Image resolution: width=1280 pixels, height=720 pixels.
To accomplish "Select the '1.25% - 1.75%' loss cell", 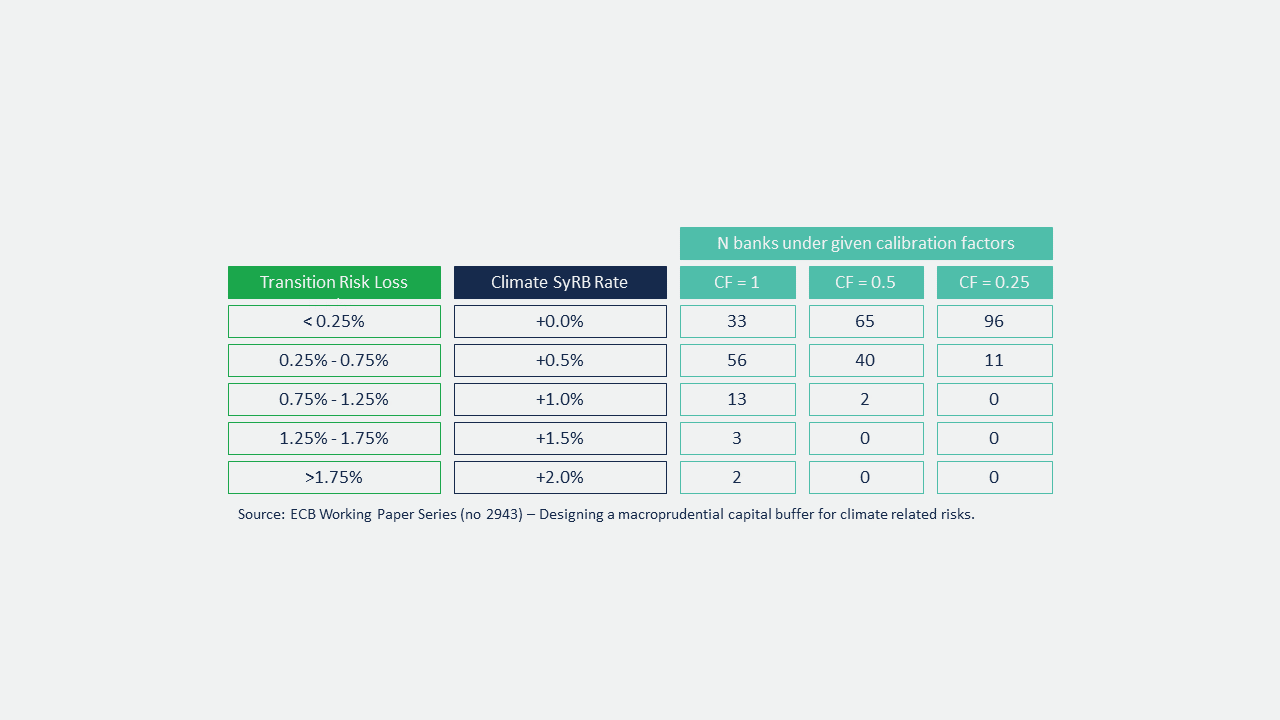I will [334, 438].
